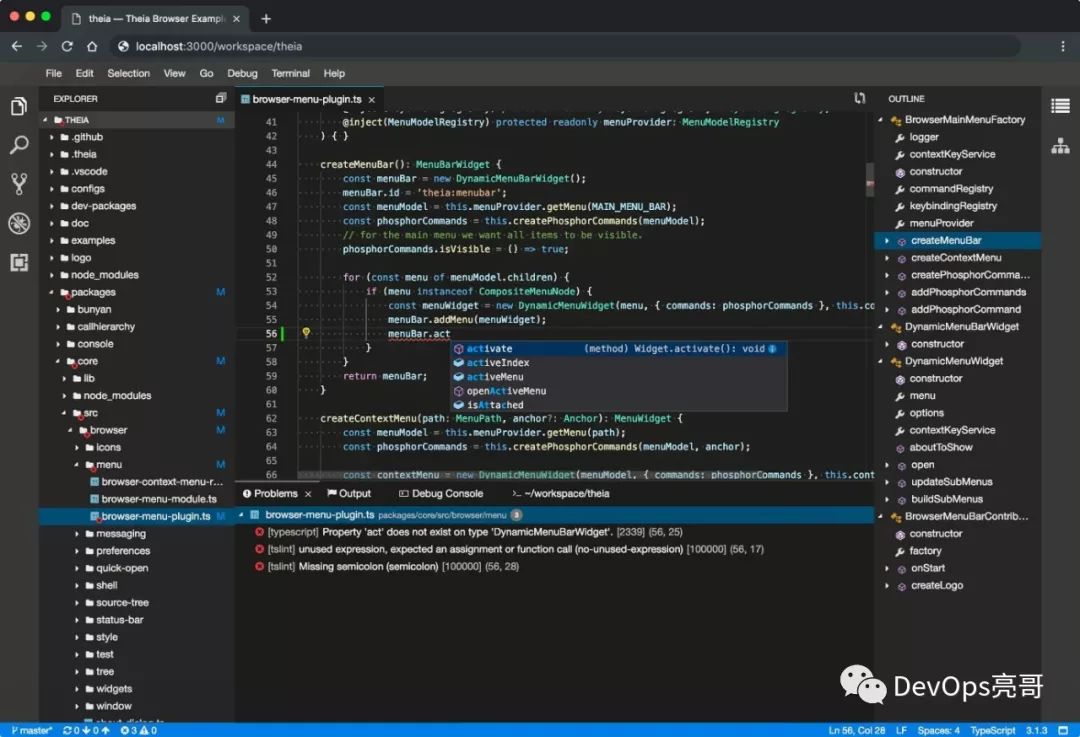
Task: Click the master branch status bar item
Action: click(x=32, y=730)
